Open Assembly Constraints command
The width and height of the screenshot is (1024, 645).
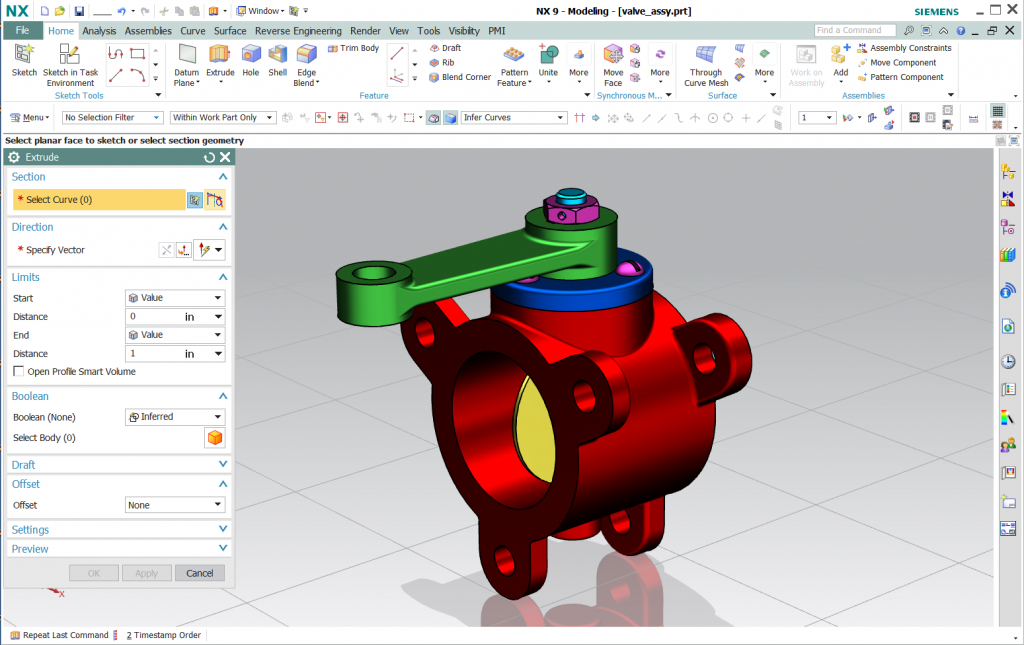coord(904,48)
